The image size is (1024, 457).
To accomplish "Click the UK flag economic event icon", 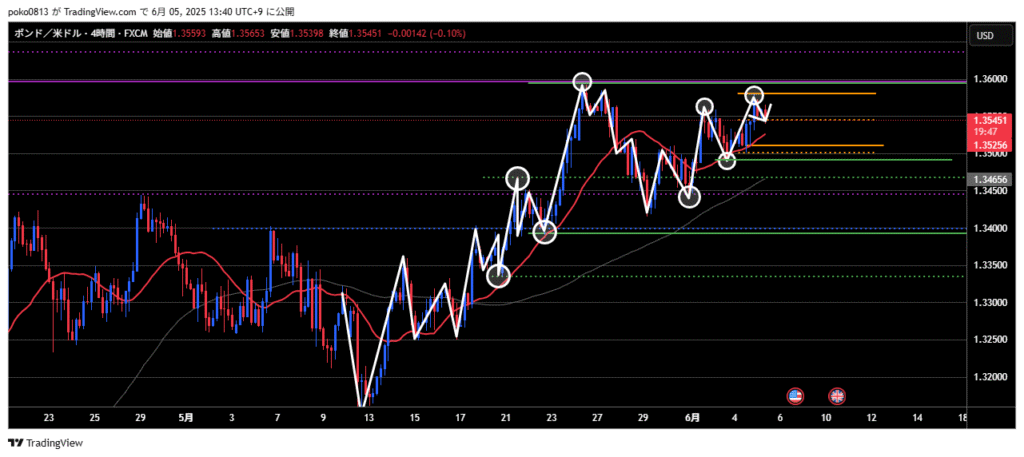I will point(836,395).
